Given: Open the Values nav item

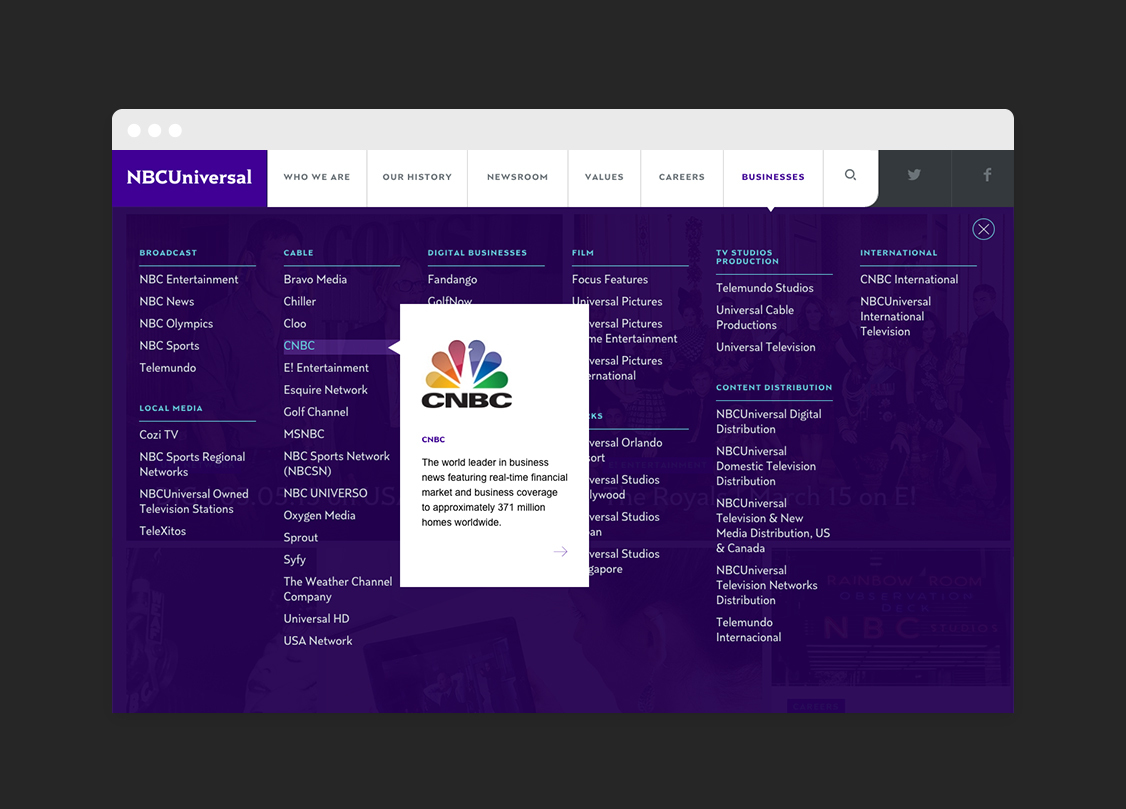Looking at the screenshot, I should [x=604, y=177].
